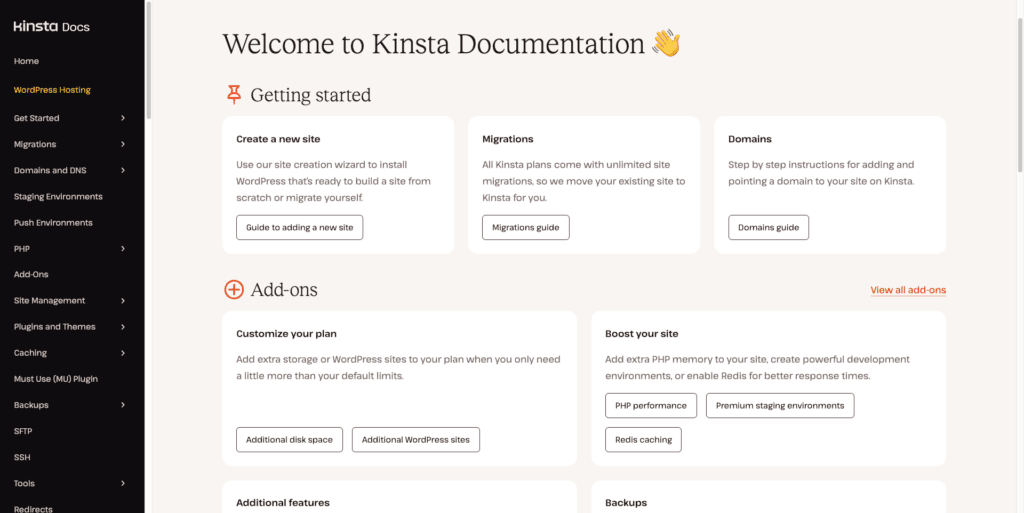Open SFTP sidebar item
Screen dimensions: 1024x513
click(x=23, y=431)
